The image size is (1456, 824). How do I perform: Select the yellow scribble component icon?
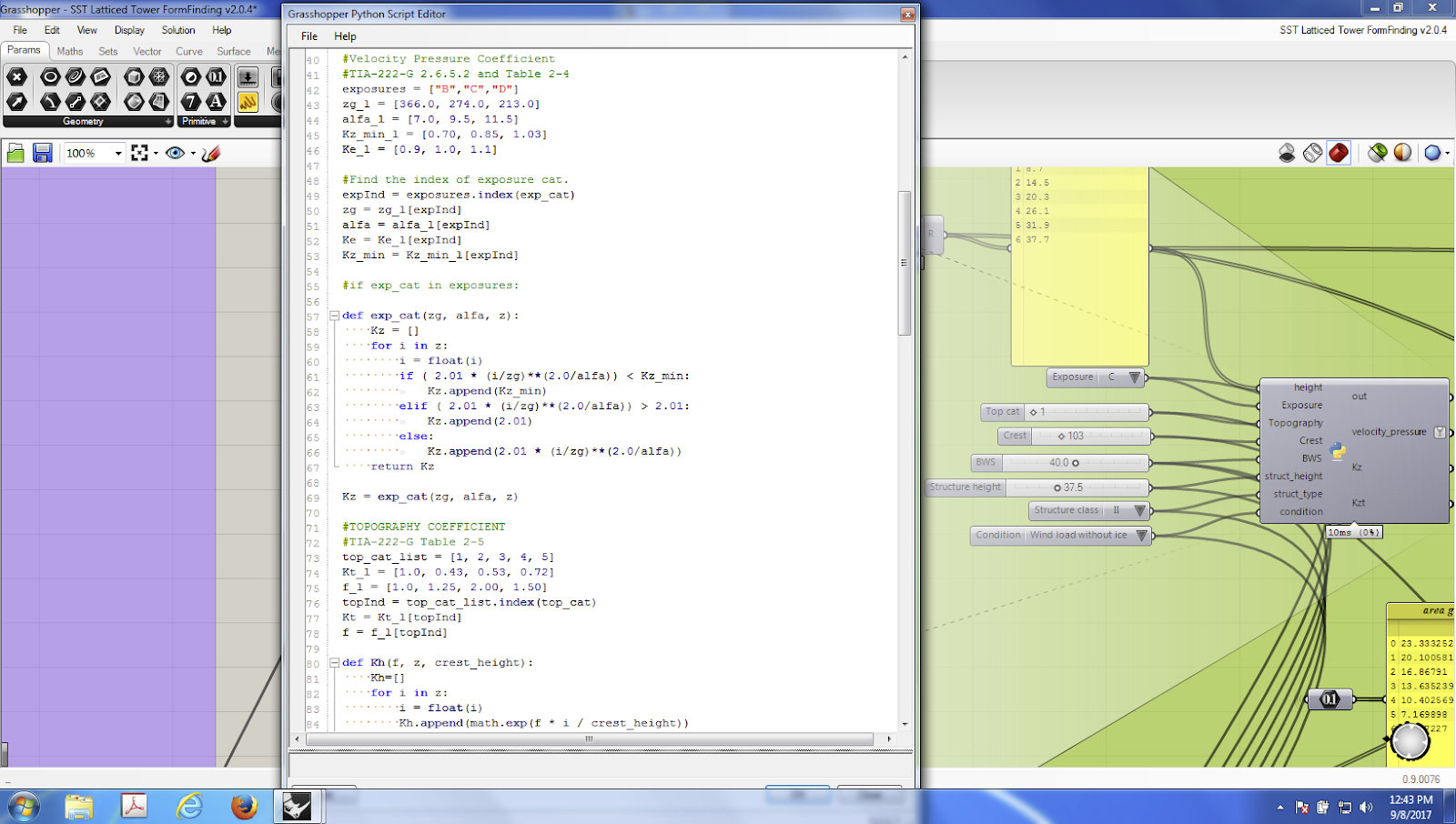click(x=248, y=101)
